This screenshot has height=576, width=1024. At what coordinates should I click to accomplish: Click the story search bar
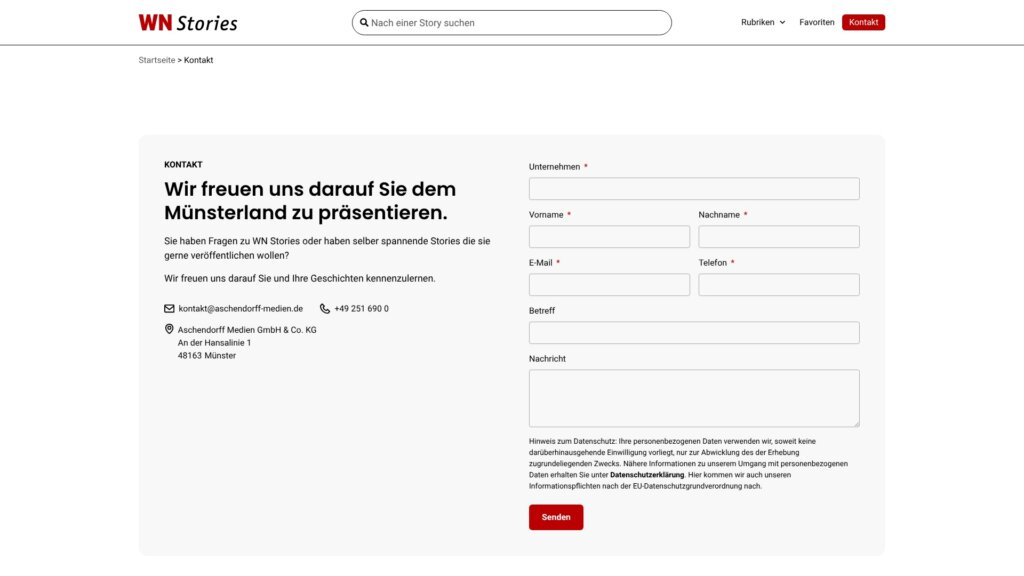pyautogui.click(x=511, y=21)
